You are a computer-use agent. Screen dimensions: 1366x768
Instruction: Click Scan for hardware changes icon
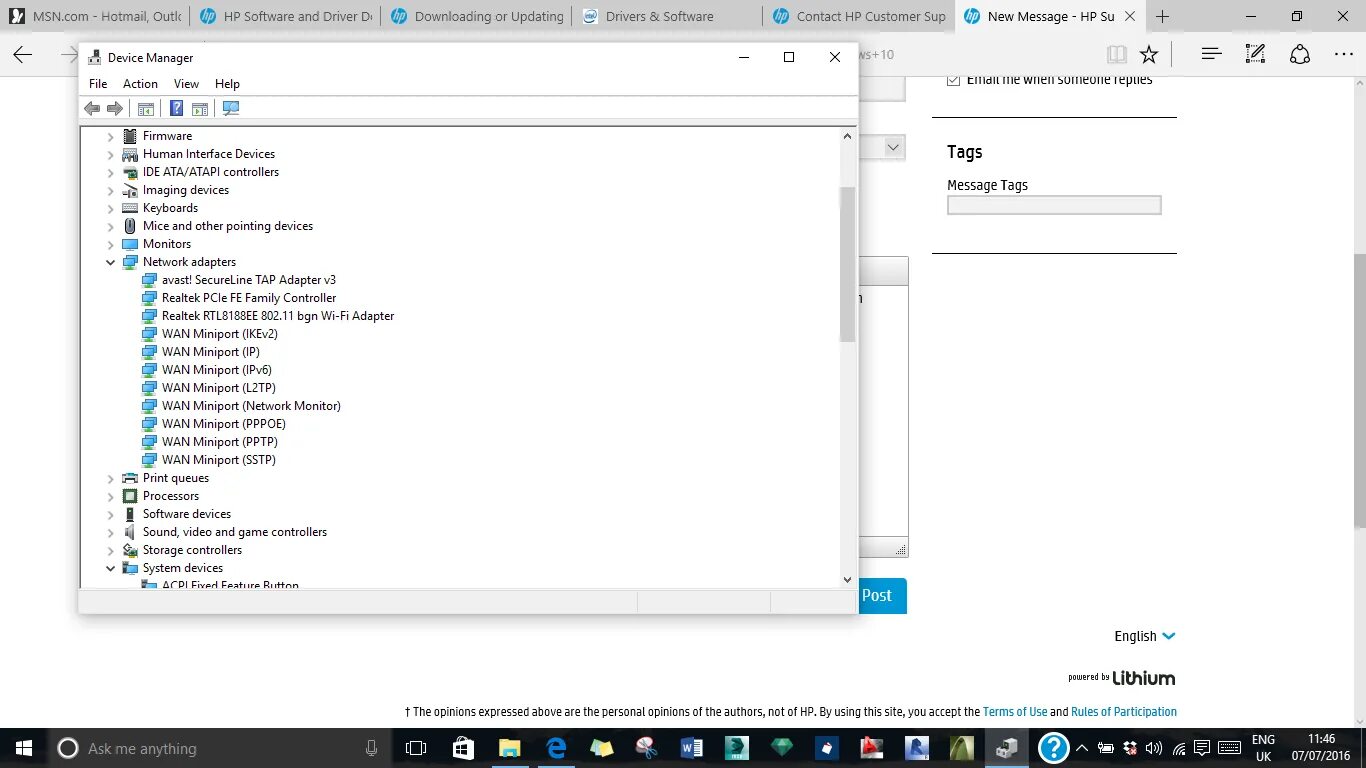pyautogui.click(x=231, y=109)
